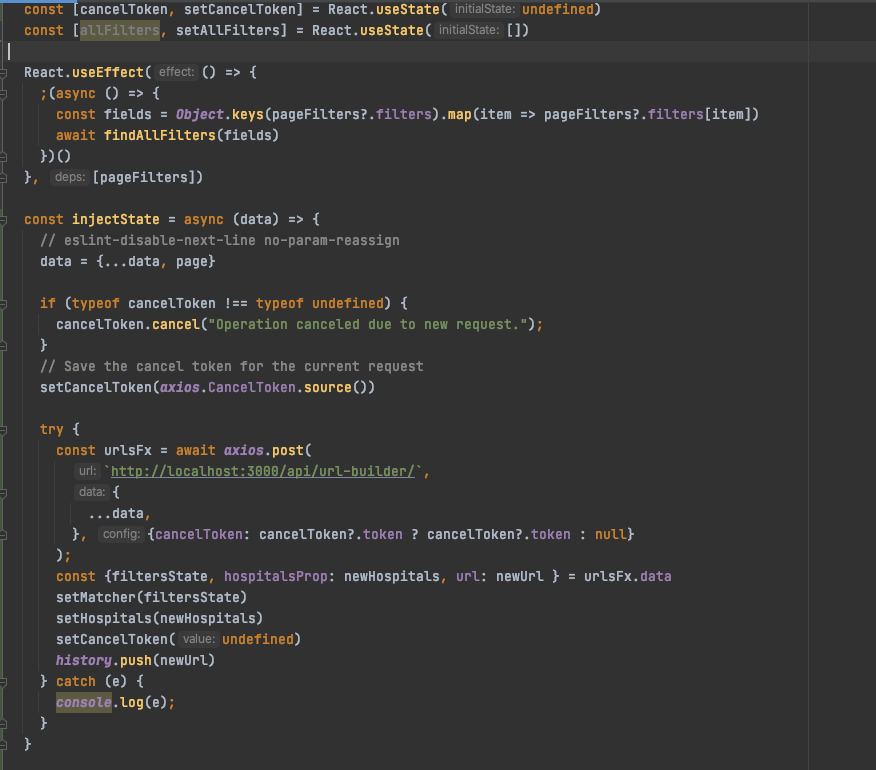The width and height of the screenshot is (876, 770).
Task: Click the post method after axios
Action: click(288, 450)
